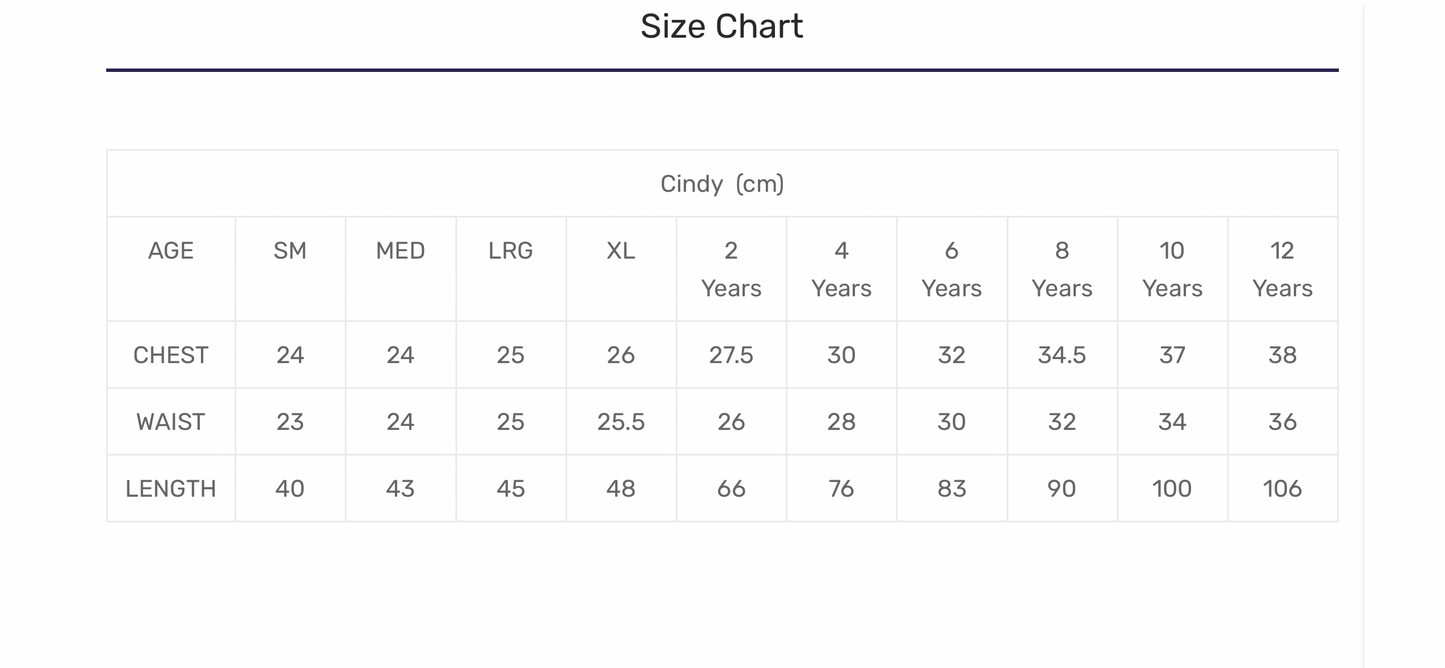Select the 10 Years column header
1445x668 pixels.
(x=1172, y=269)
